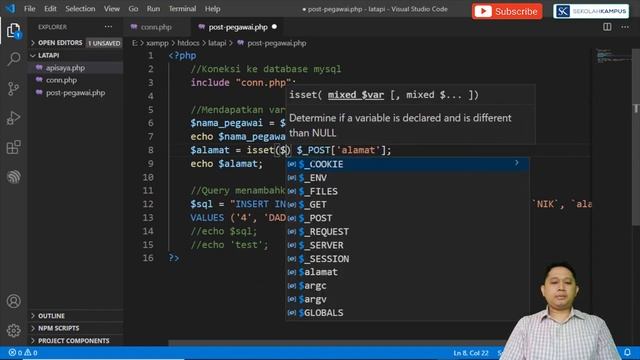640x360 pixels.
Task: Open the Explorer view in activity bar
Action: pyautogui.click(x=13, y=31)
